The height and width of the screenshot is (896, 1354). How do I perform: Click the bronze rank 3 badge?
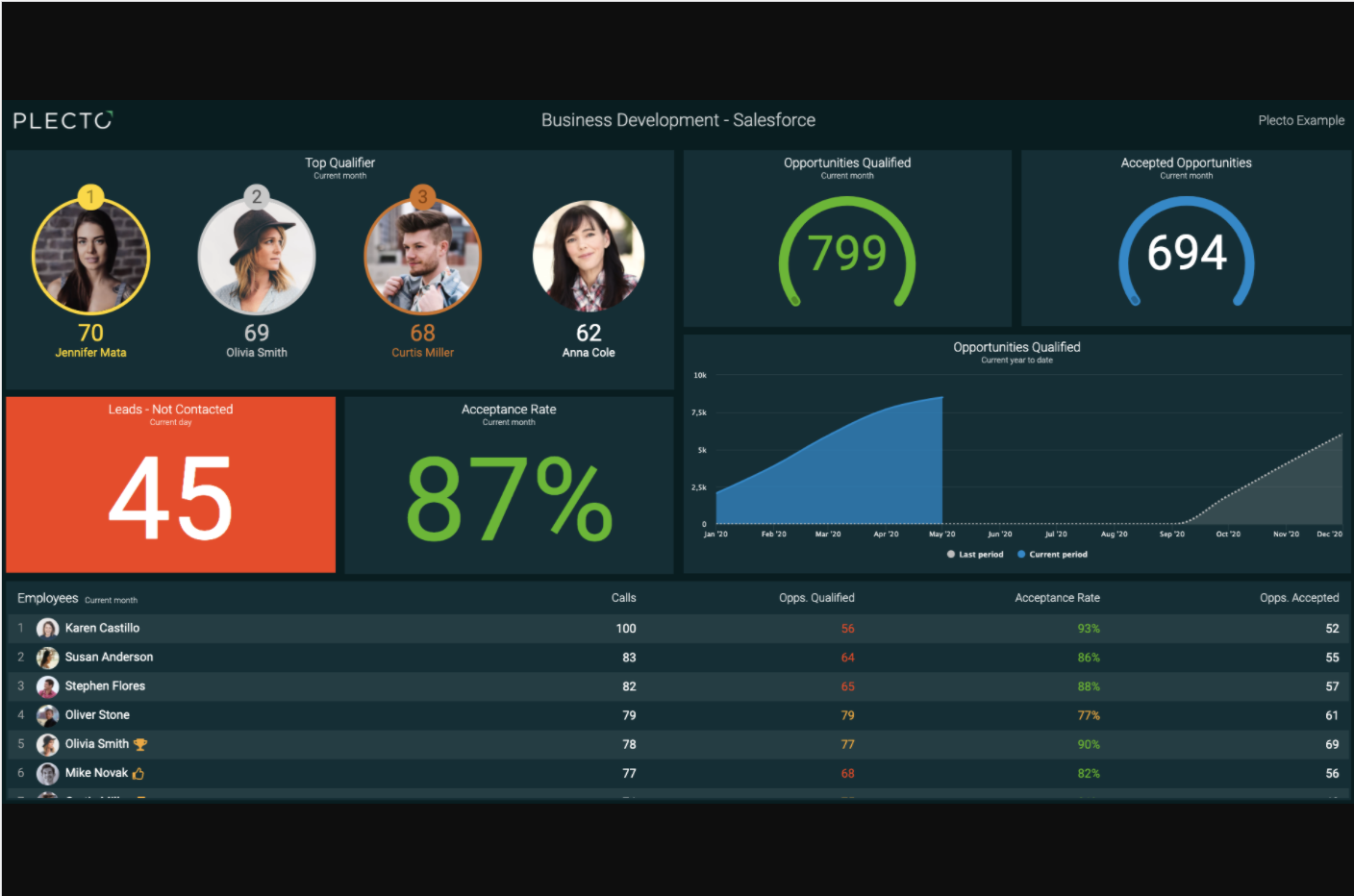(x=422, y=197)
